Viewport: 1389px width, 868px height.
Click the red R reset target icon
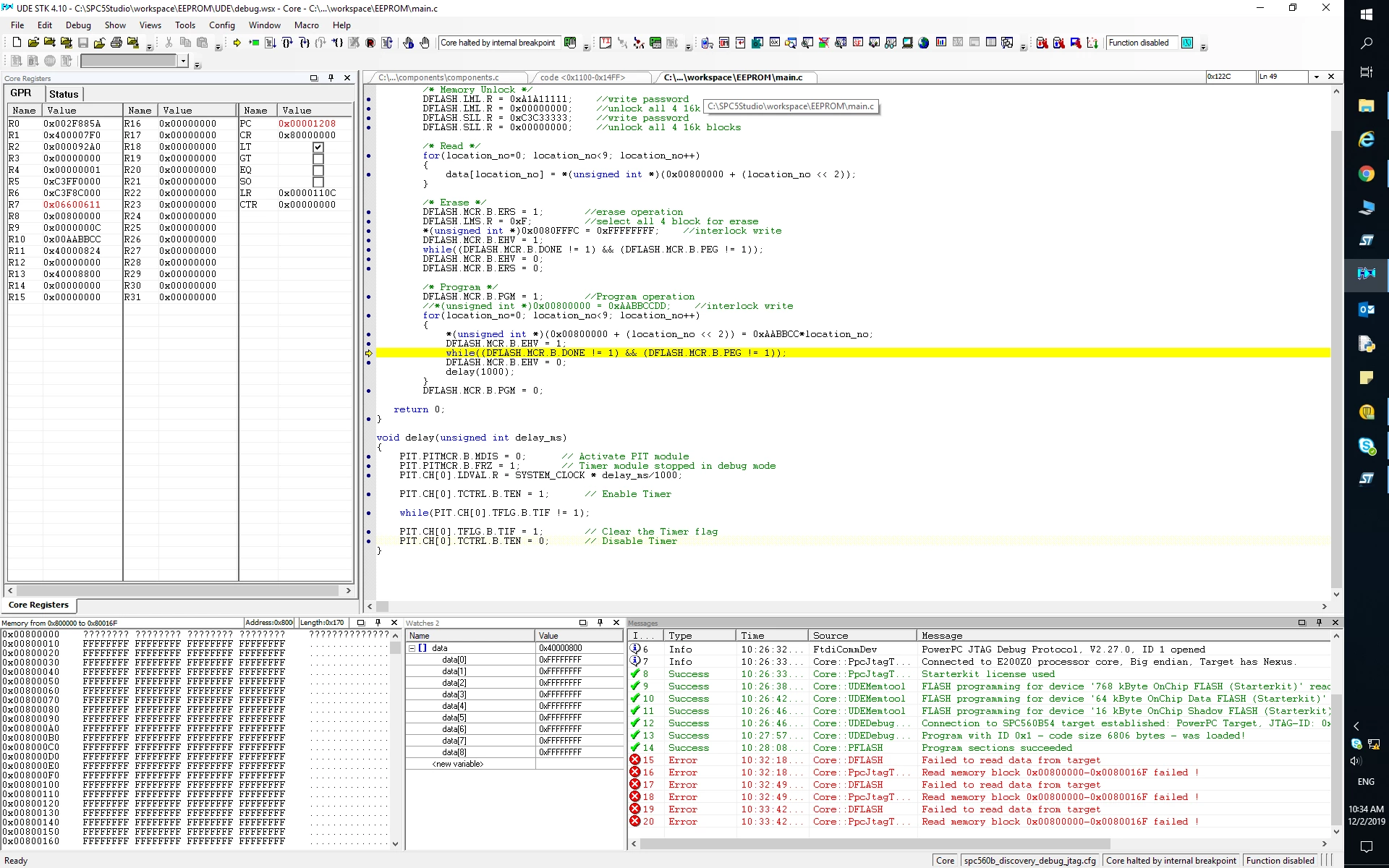[x=370, y=43]
